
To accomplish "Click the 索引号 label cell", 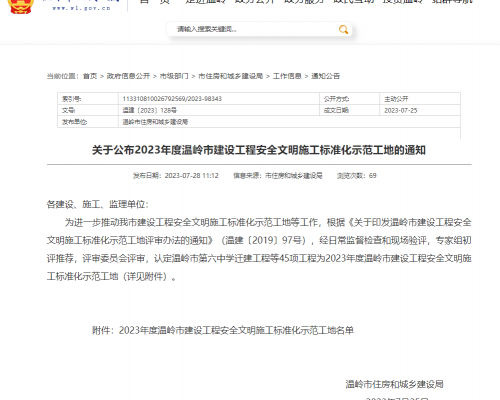I will click(x=88, y=99).
